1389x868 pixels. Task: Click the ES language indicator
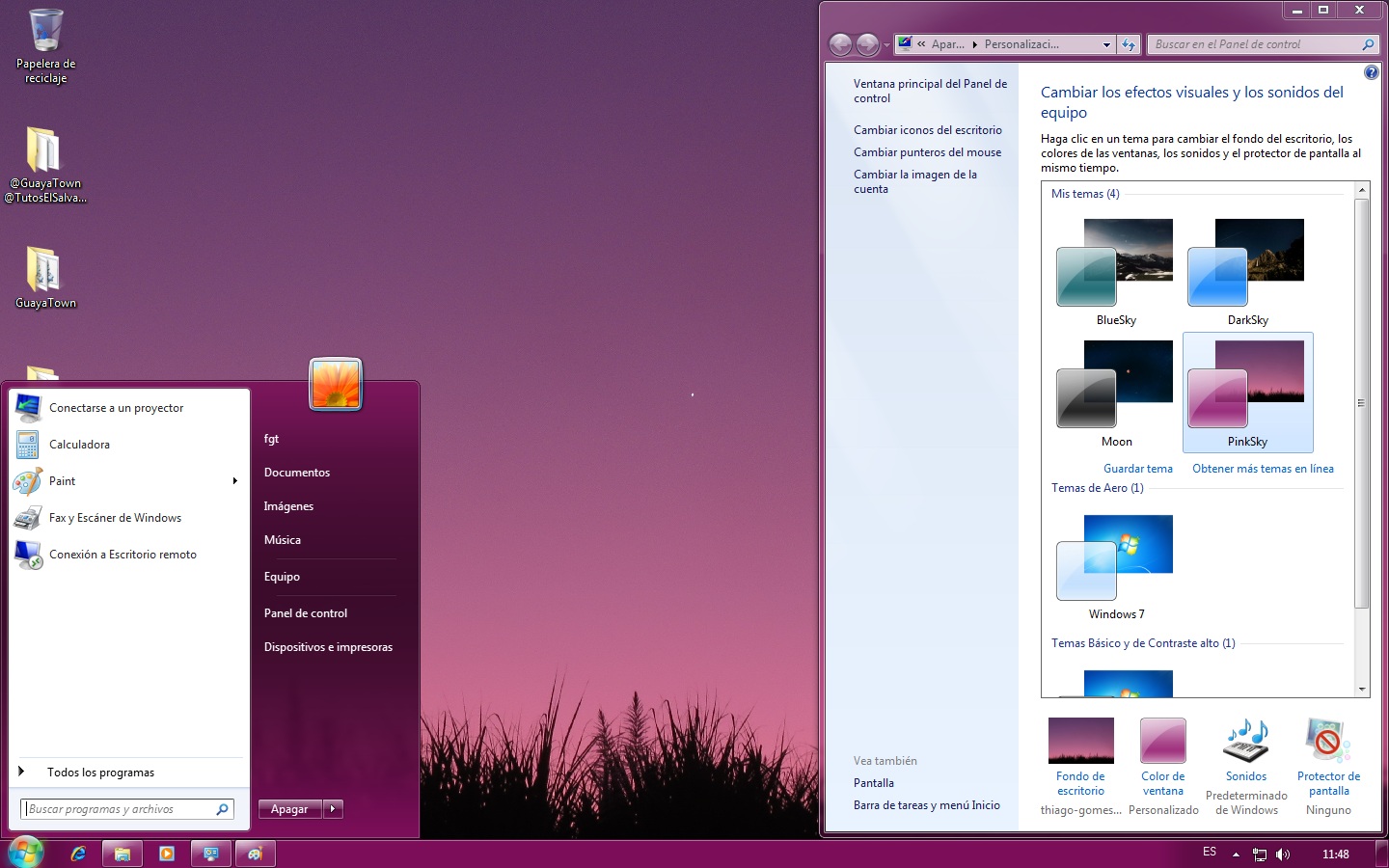click(1210, 852)
